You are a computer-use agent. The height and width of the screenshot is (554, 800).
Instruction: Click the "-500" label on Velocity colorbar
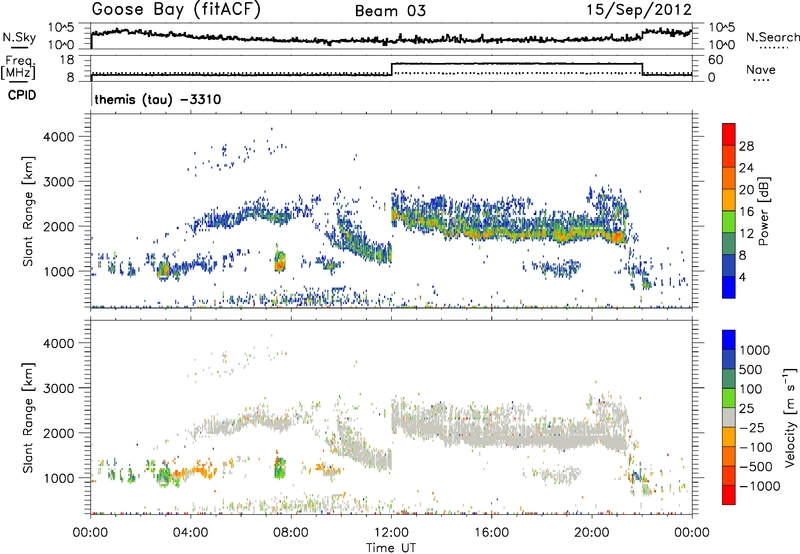(756, 467)
